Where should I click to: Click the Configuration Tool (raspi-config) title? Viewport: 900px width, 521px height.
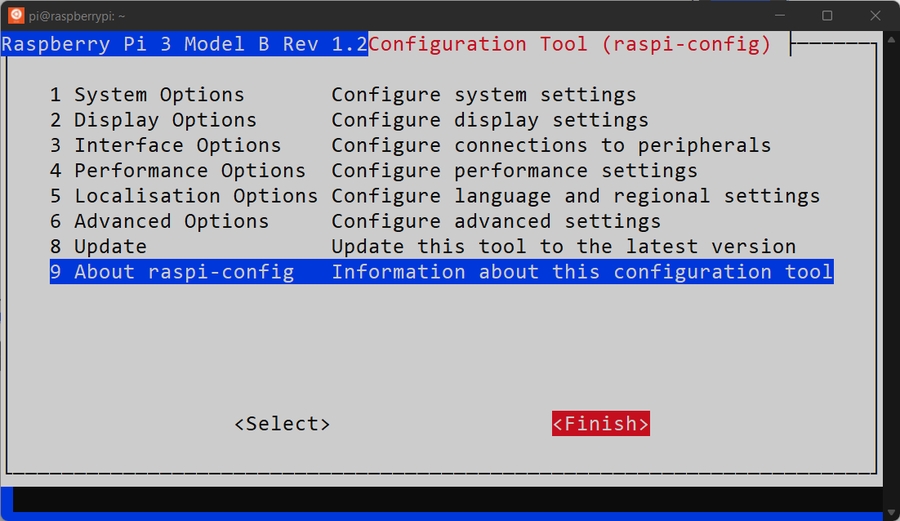click(570, 45)
